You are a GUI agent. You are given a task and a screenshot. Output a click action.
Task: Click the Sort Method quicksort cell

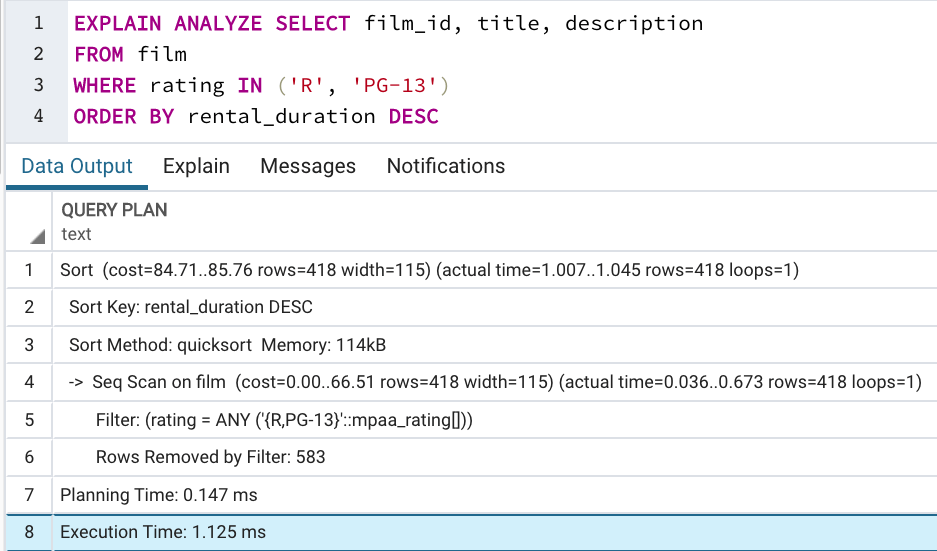pos(495,345)
